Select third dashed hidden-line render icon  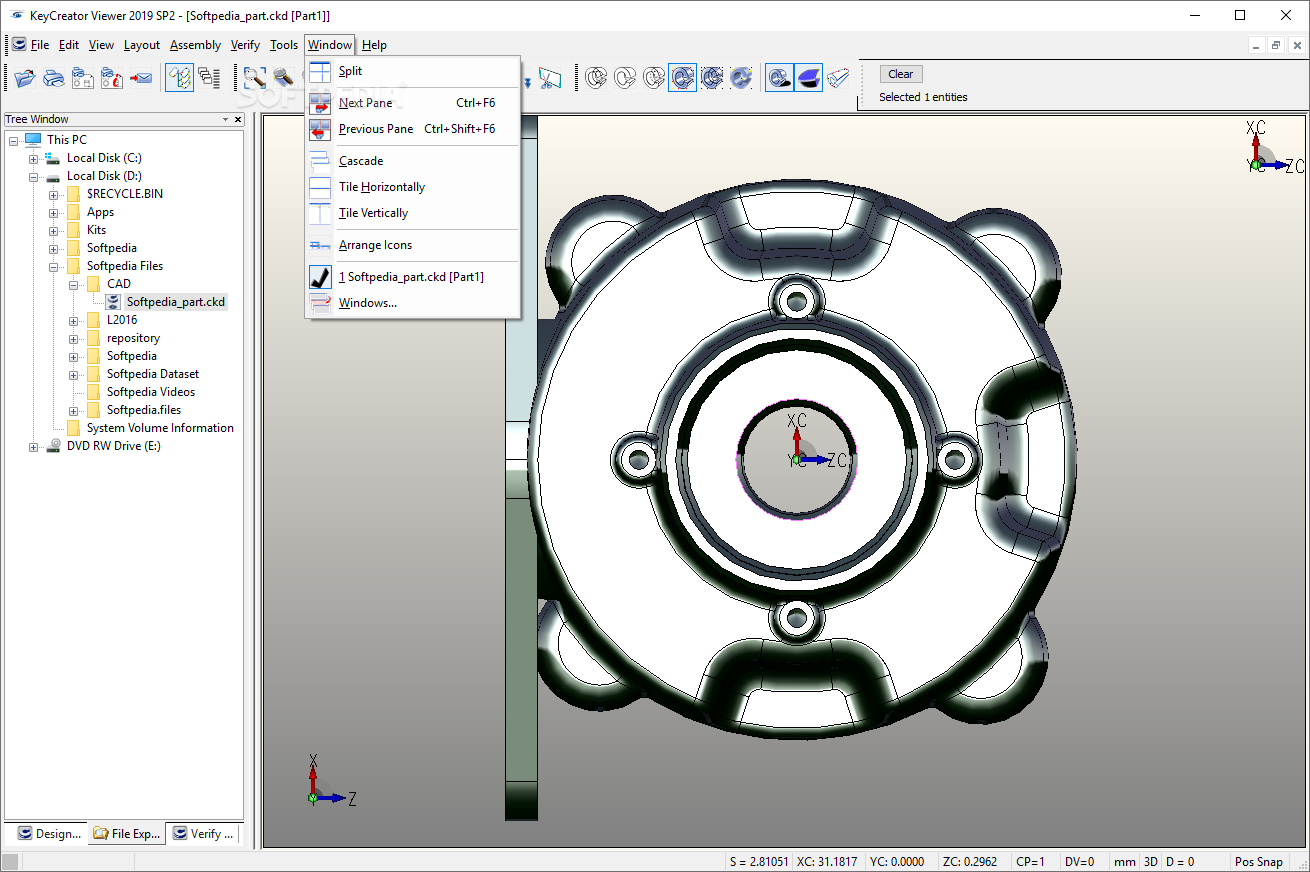(655, 77)
